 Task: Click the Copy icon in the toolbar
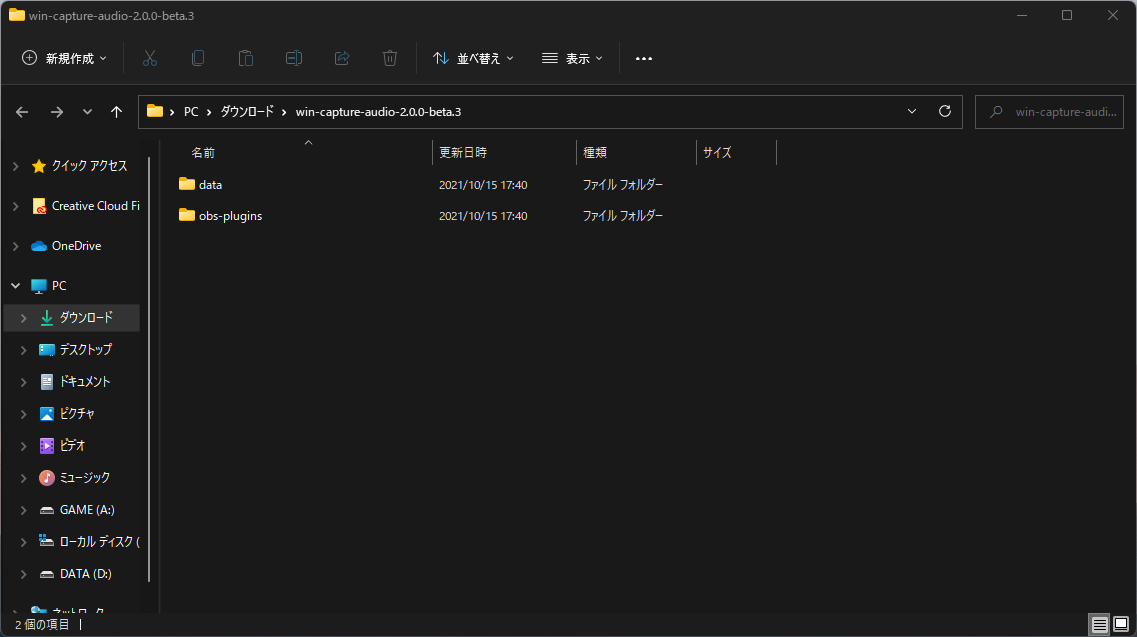[x=198, y=58]
